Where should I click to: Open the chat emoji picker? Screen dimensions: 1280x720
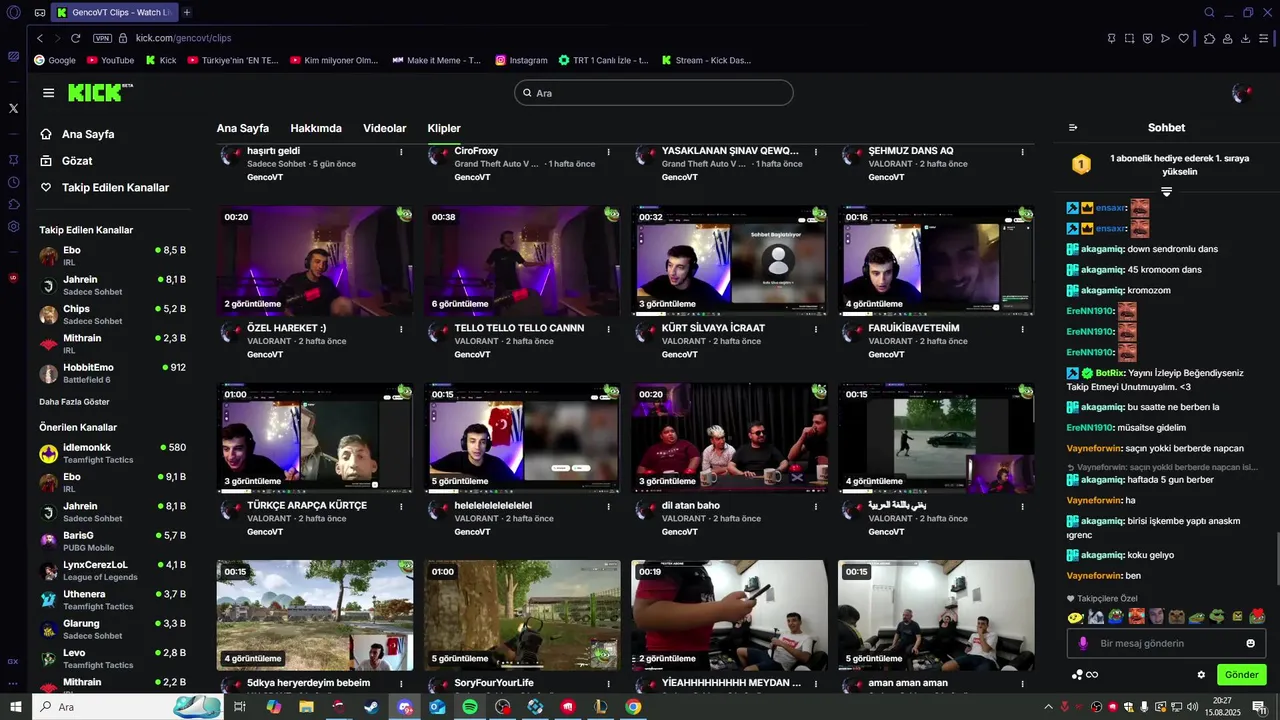(1250, 643)
